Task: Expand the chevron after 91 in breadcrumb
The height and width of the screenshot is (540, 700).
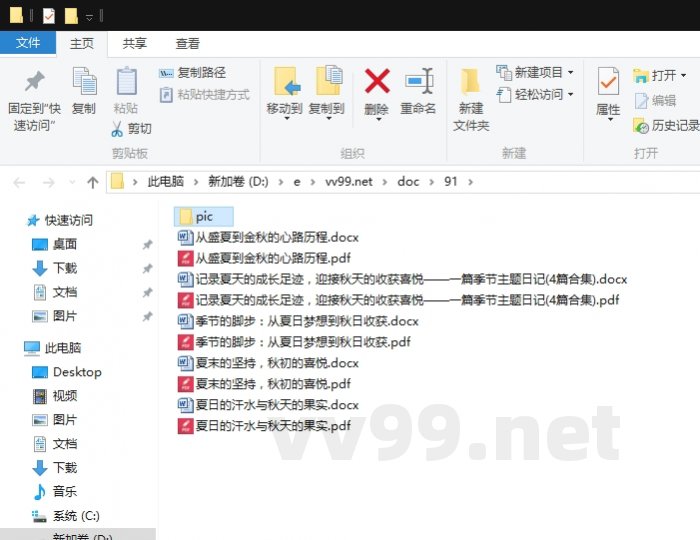Action: (470, 182)
